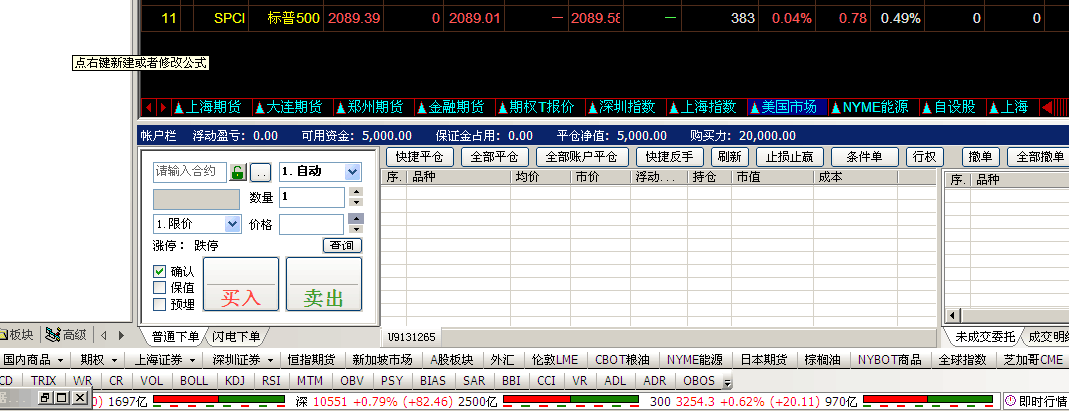Expand the '1.限价' order type dropdown
Viewport: 1069px width, 411px height.
[x=233, y=224]
